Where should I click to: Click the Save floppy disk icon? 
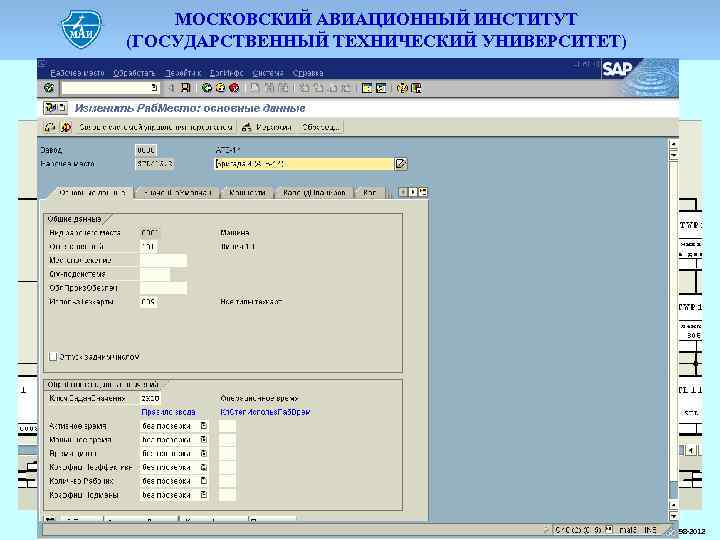186,88
